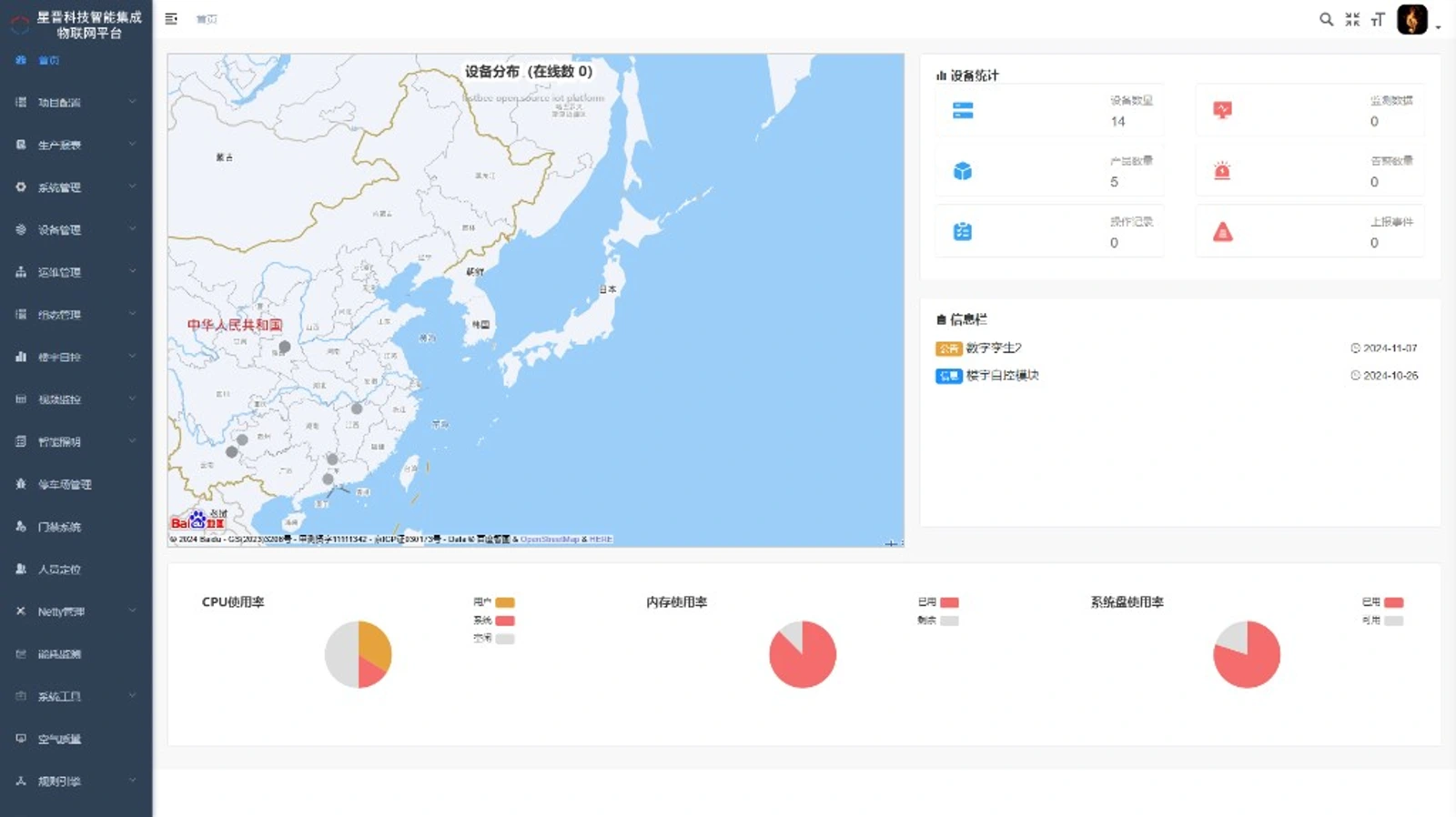Open the 楼宇自控模块 info entry
Image resolution: width=1456 pixels, height=817 pixels.
tap(1002, 375)
